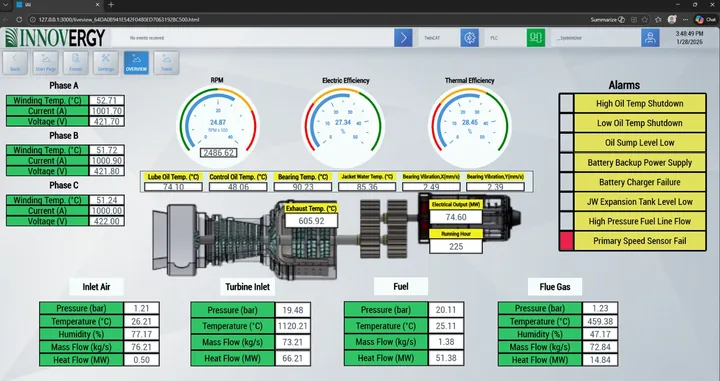Click Fuel Heat Flow value 51.38

point(445,358)
